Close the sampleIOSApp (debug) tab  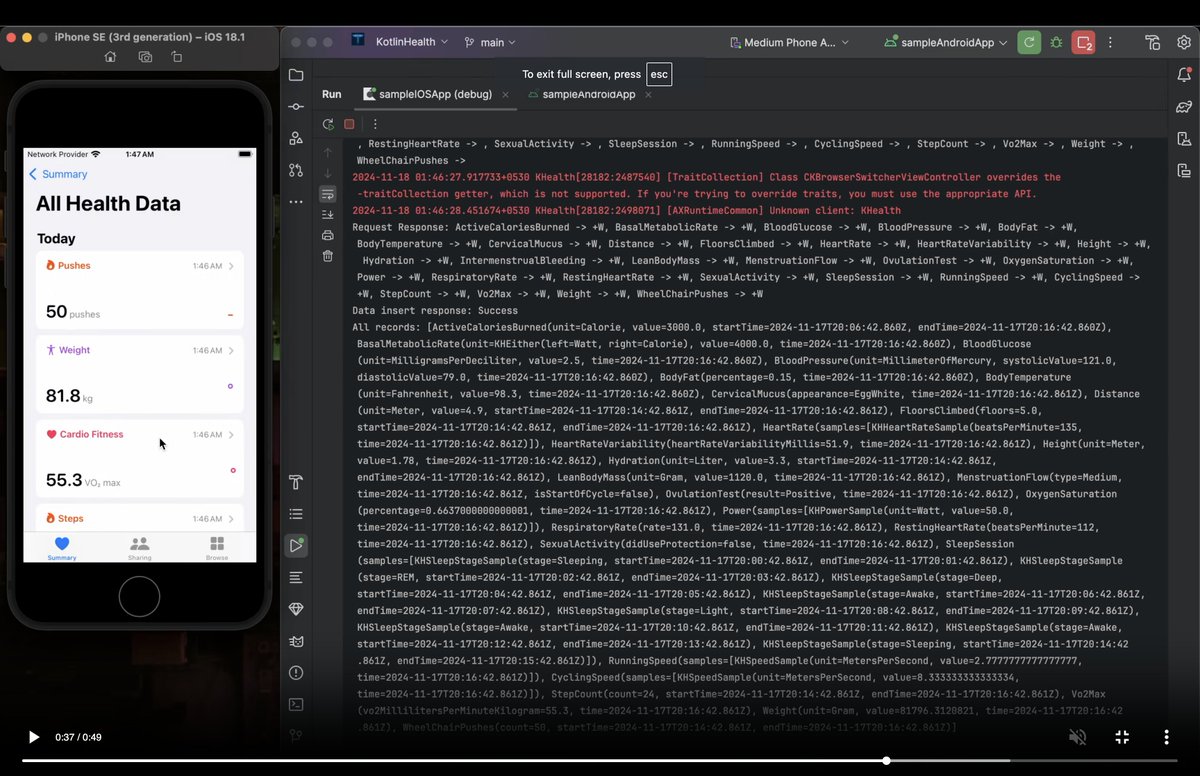(505, 94)
